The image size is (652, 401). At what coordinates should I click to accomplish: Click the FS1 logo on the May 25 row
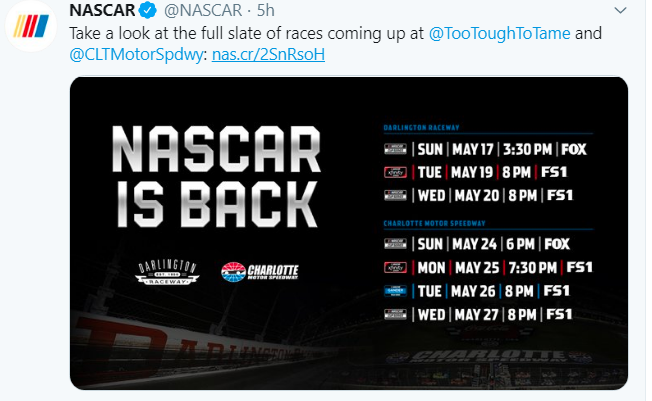(580, 267)
